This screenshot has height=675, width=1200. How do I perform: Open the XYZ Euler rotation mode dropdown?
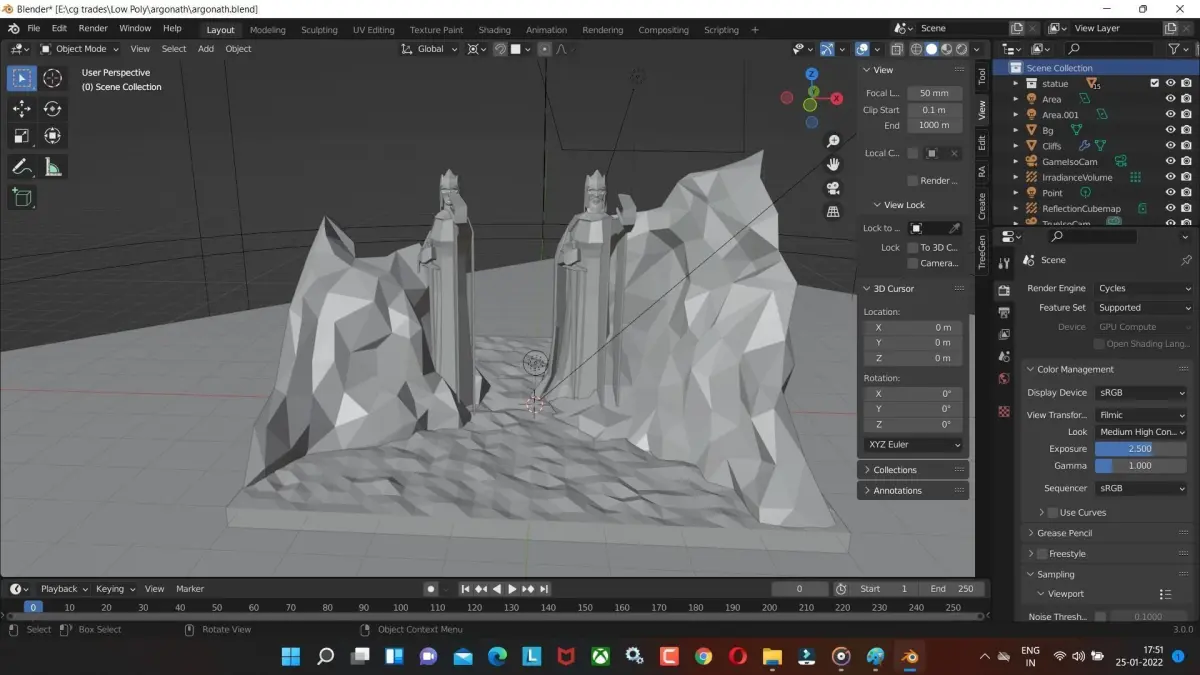click(913, 444)
